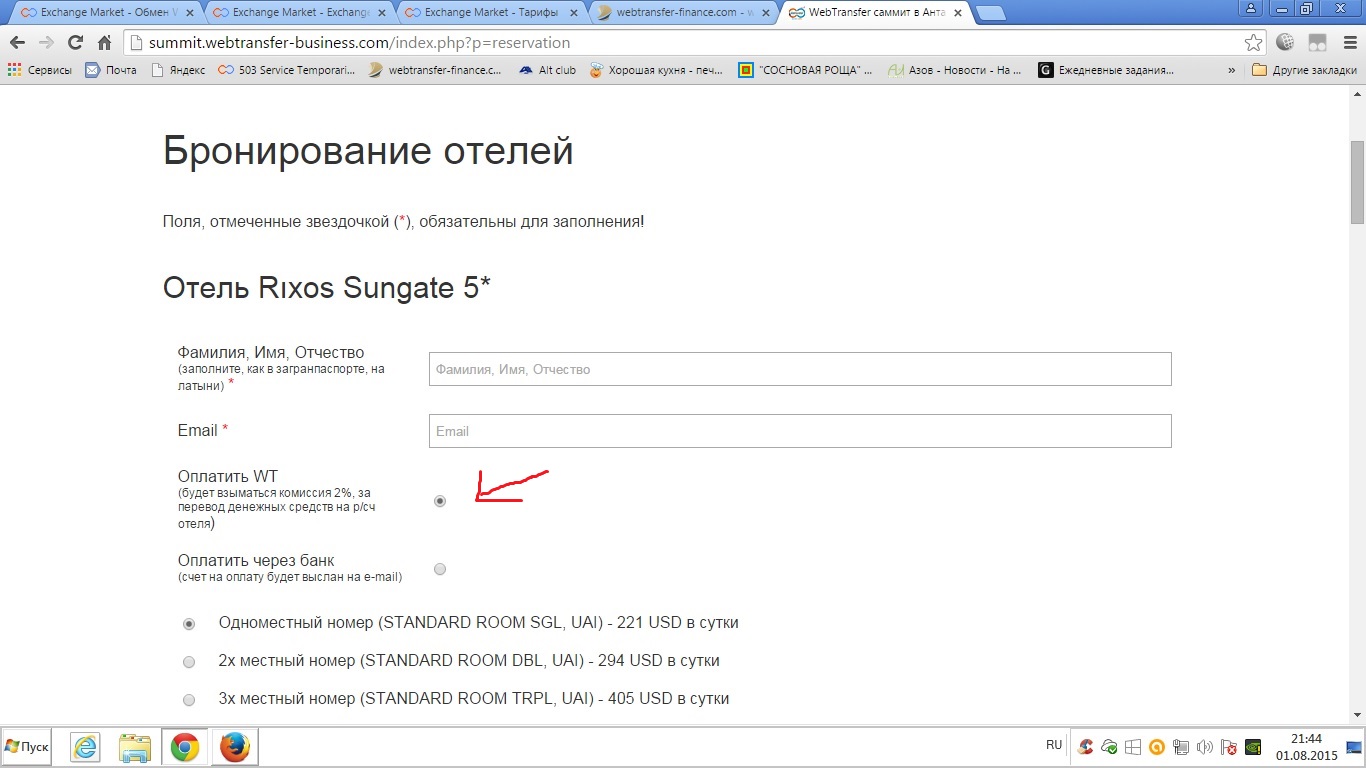Select the 2х местный номер DBL room

click(x=189, y=662)
